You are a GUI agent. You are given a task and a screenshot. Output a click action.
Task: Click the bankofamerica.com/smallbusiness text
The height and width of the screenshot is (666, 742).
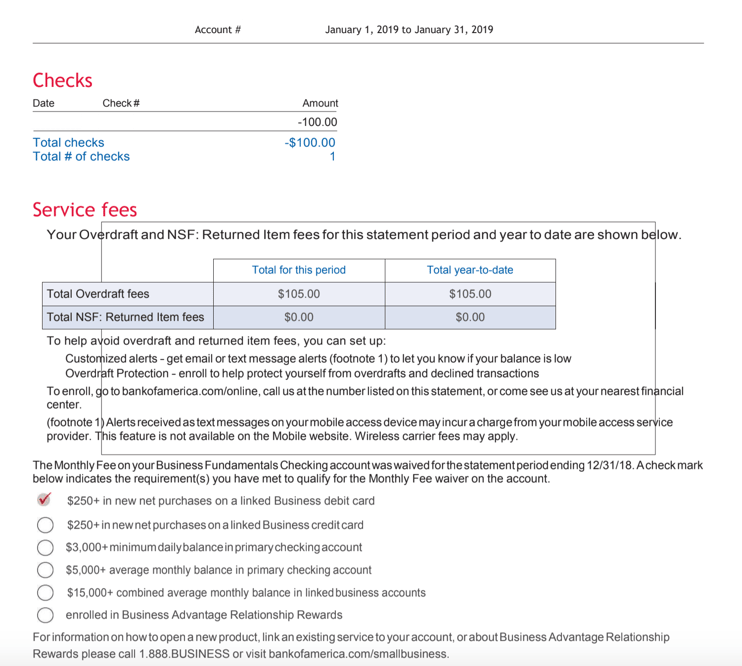coord(358,654)
